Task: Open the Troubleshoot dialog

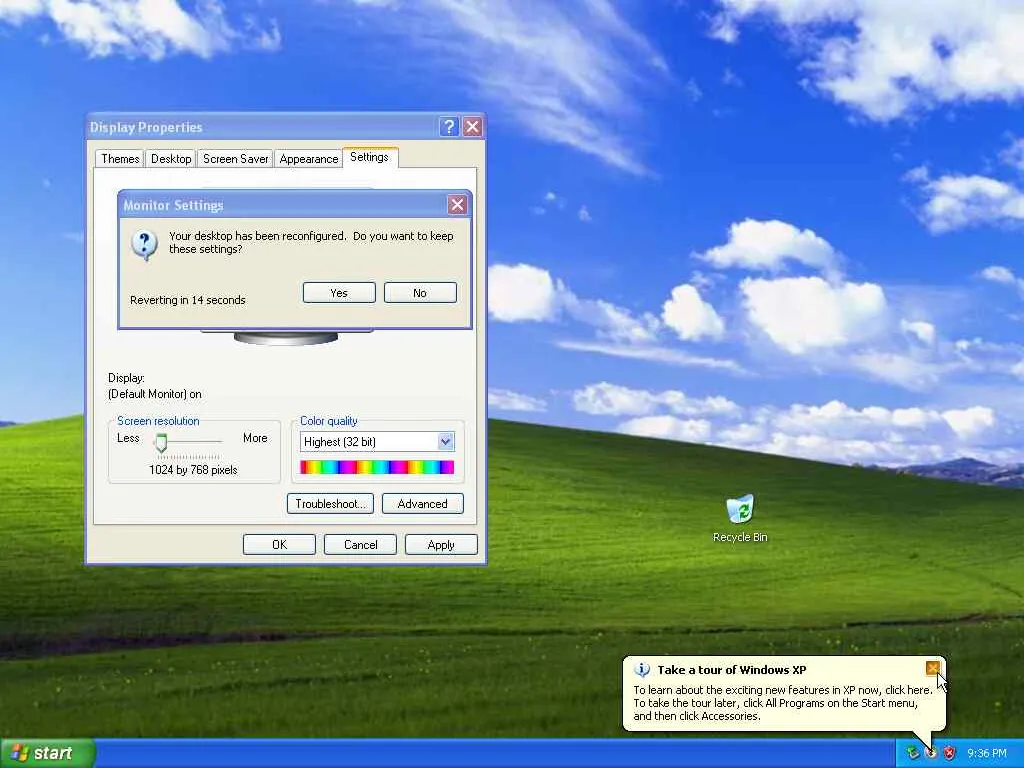Action: (x=330, y=504)
